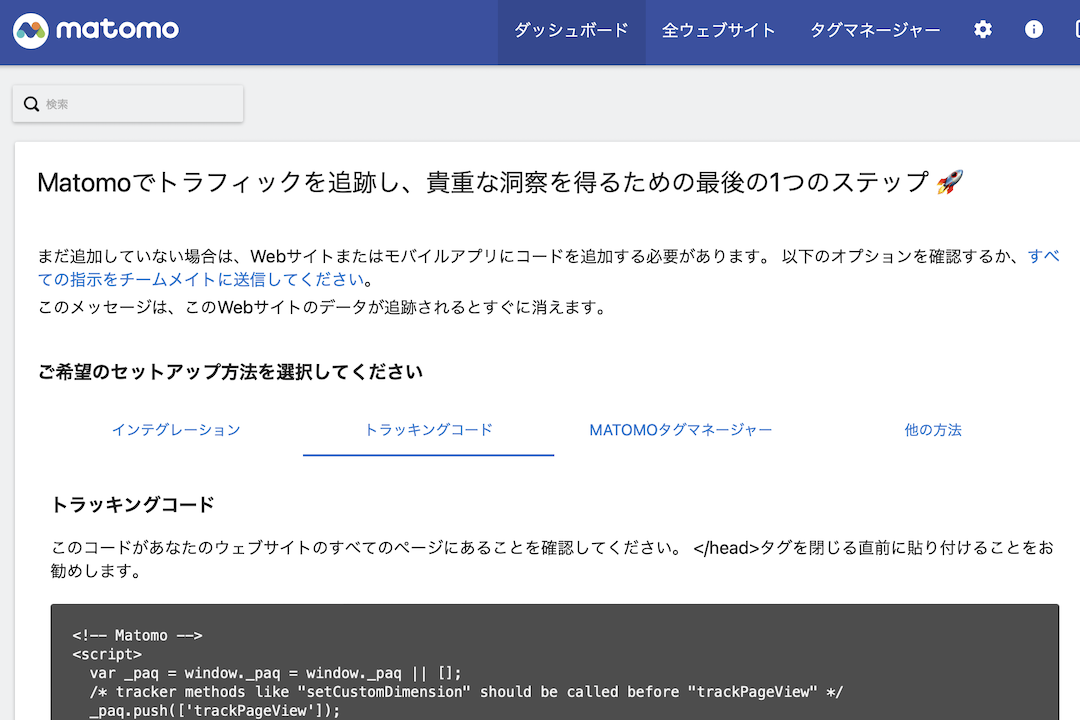
Task: Open ダッシュボード menu
Action: [x=571, y=30]
